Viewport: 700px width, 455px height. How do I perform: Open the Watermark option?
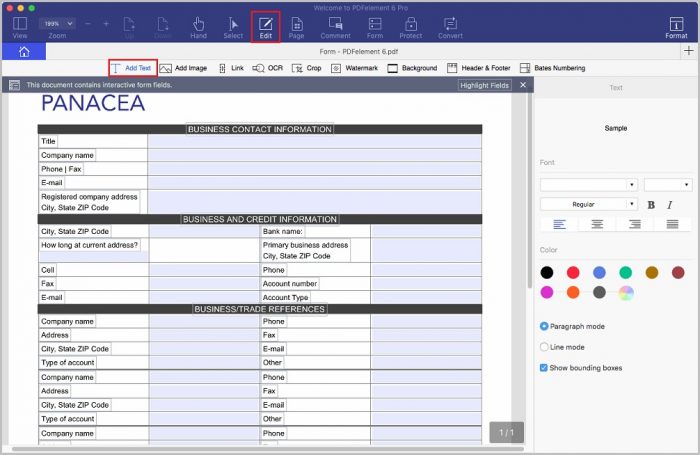354,68
